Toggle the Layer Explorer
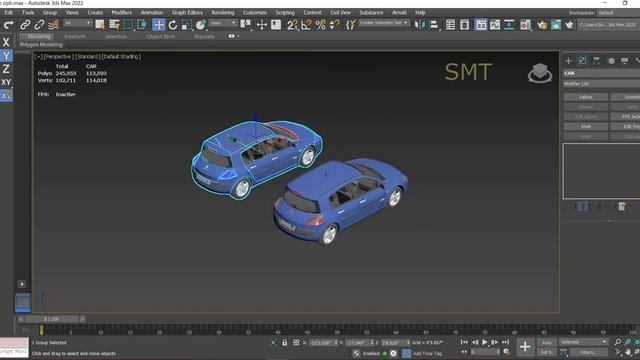This screenshot has height=360, width=640. point(464,25)
